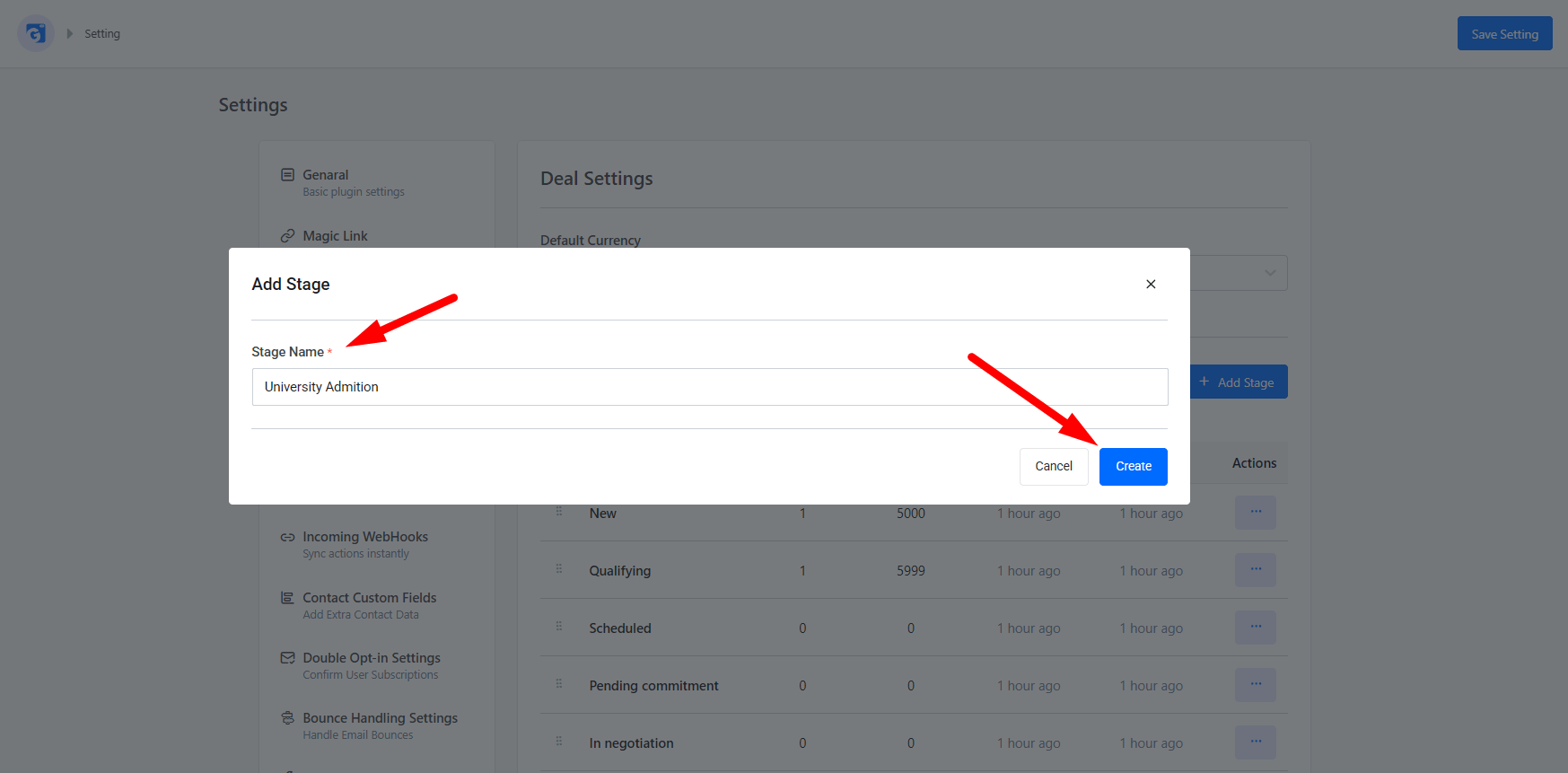Grab the drag handle for Scheduled row
The height and width of the screenshot is (773, 1568).
[x=558, y=627]
